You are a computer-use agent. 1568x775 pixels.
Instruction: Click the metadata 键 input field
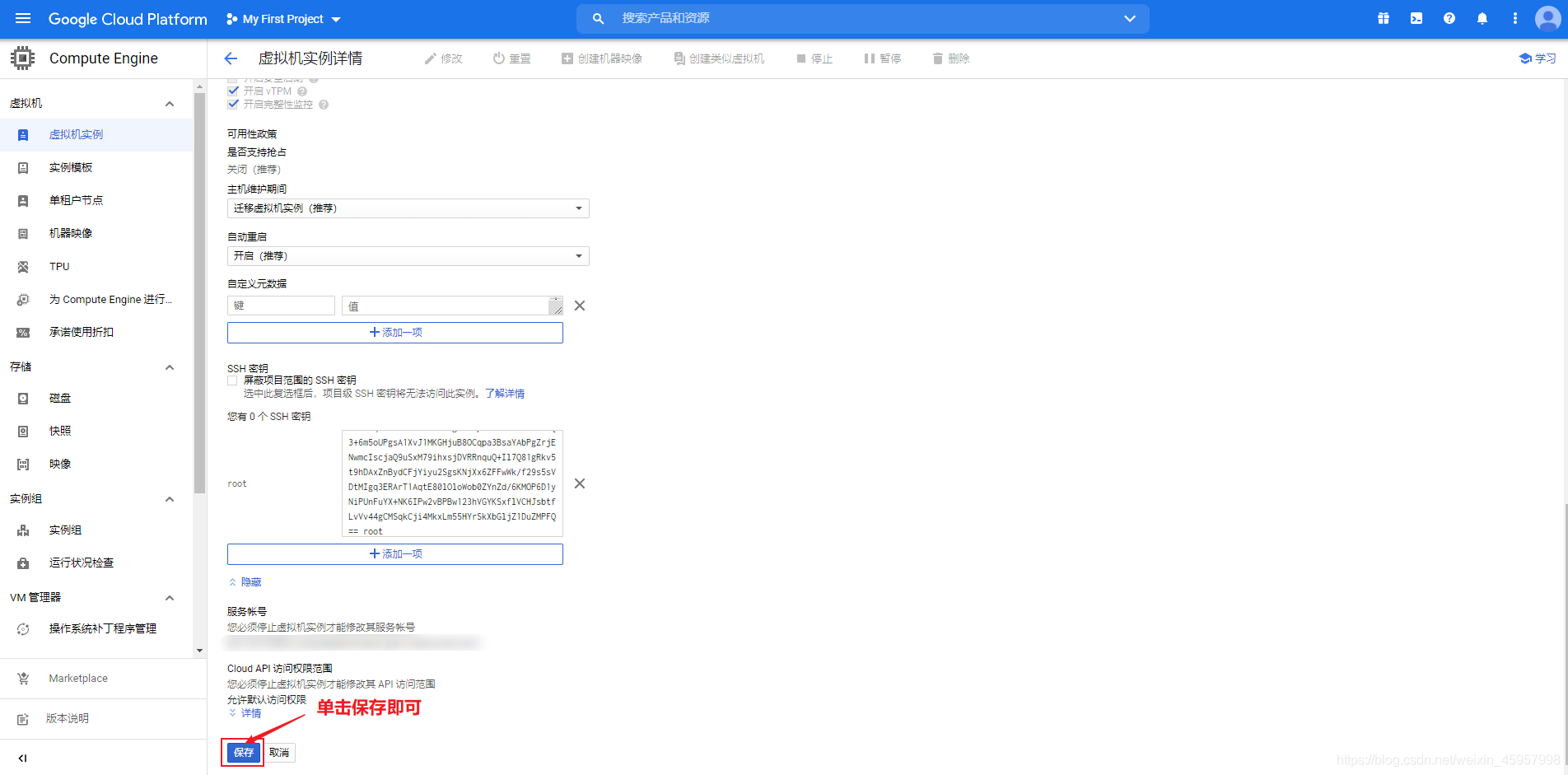tap(281, 306)
